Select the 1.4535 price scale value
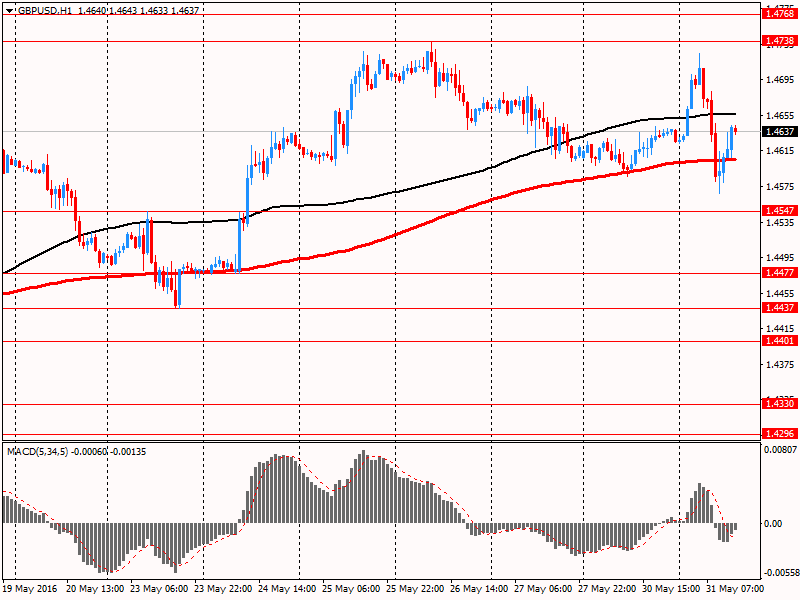Screen dimensions: 800x600 [x=781, y=222]
